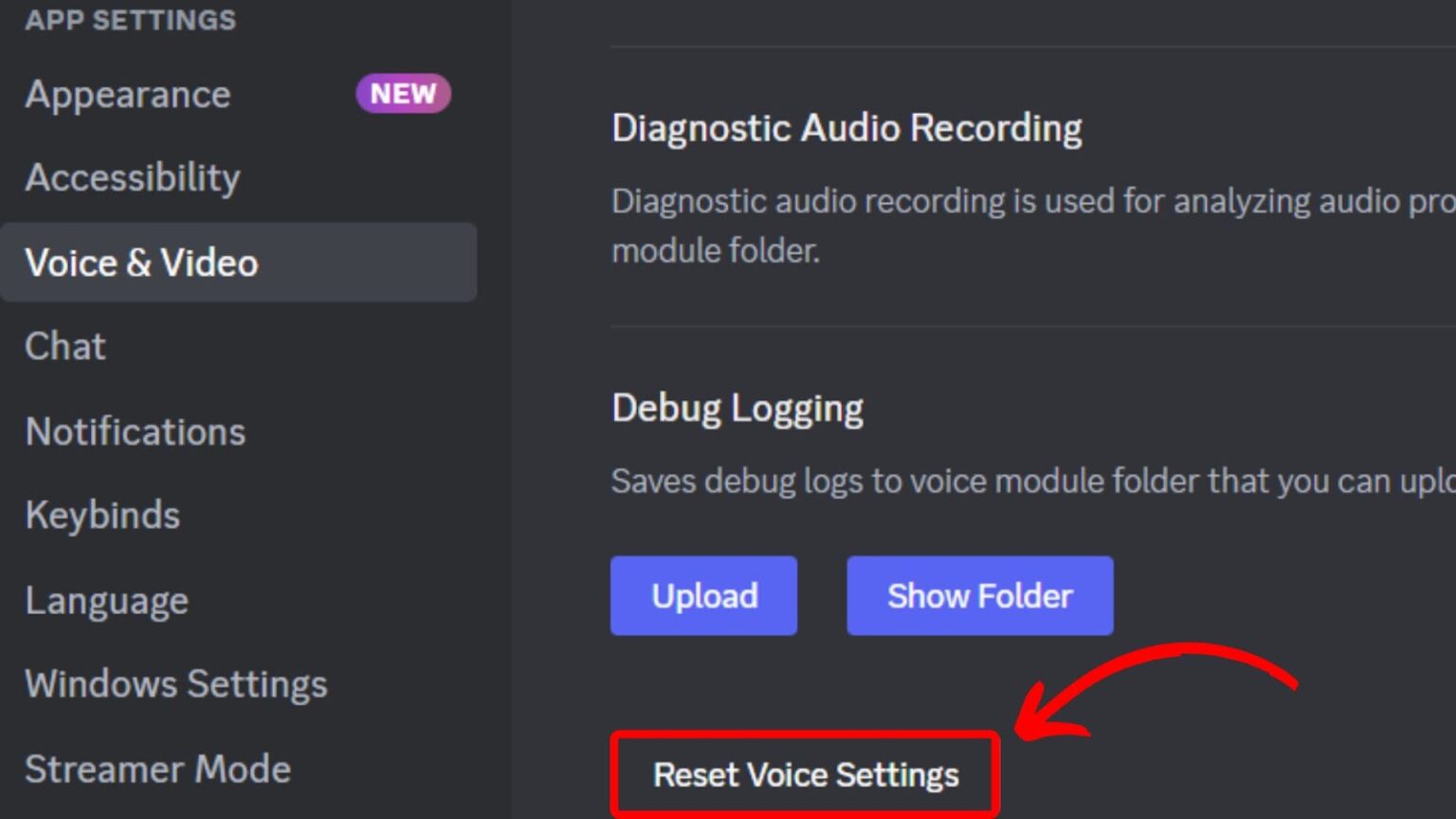Viewport: 1456px width, 819px height.
Task: Go to Streamer Mode settings
Action: (x=157, y=769)
